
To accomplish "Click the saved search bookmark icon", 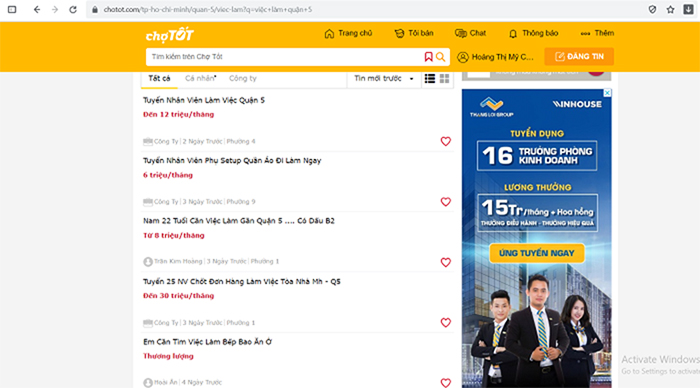I will 429,57.
